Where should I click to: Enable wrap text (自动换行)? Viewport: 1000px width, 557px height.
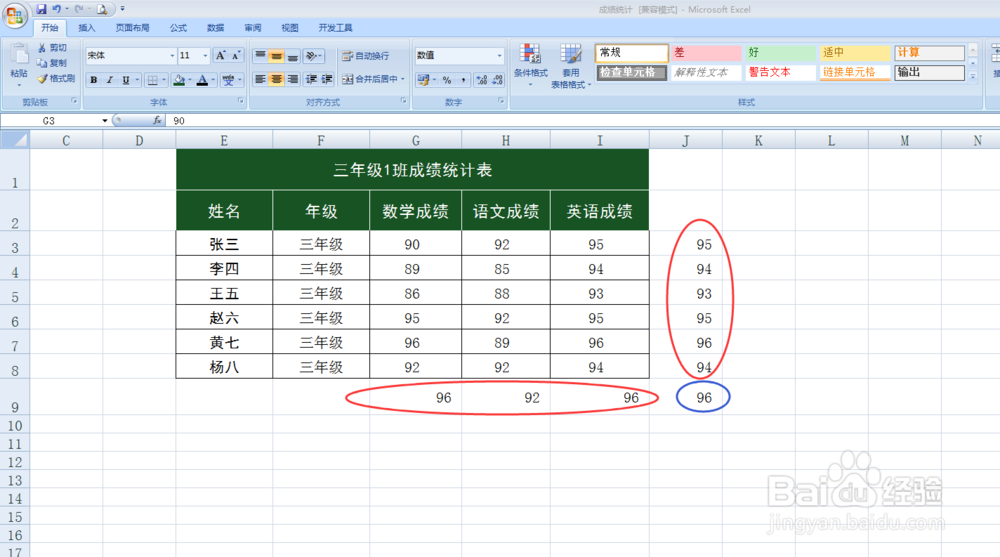pos(365,56)
